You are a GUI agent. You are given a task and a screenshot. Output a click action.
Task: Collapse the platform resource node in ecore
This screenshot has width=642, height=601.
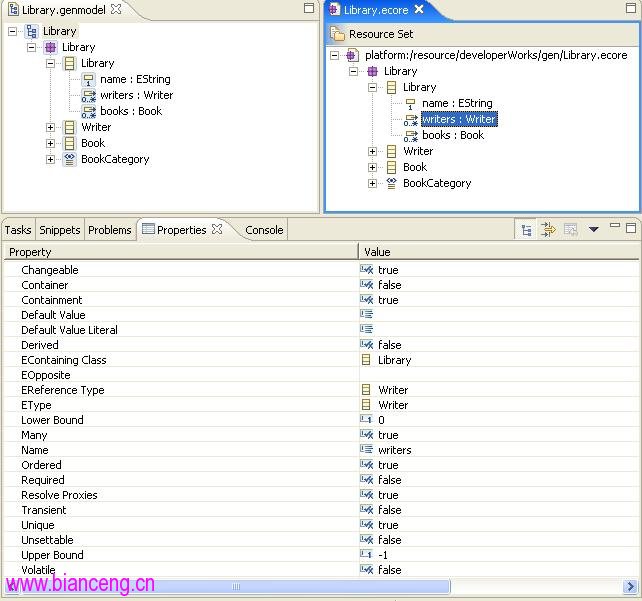tap(335, 55)
